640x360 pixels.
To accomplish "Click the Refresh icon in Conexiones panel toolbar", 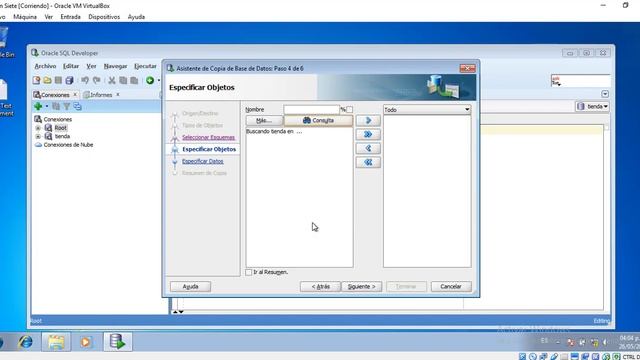I will [56, 107].
